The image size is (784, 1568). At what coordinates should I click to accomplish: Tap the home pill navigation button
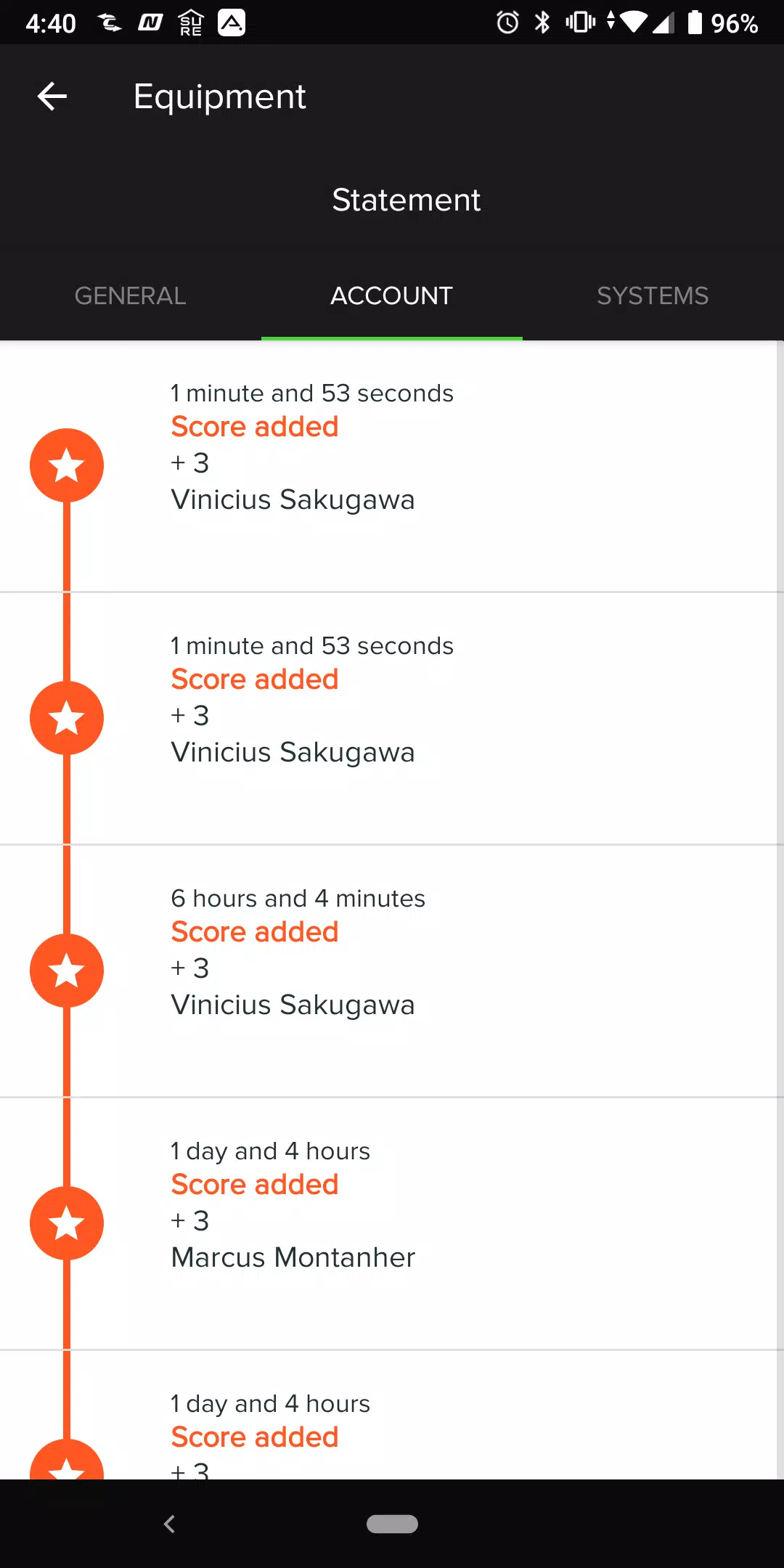tap(392, 1524)
